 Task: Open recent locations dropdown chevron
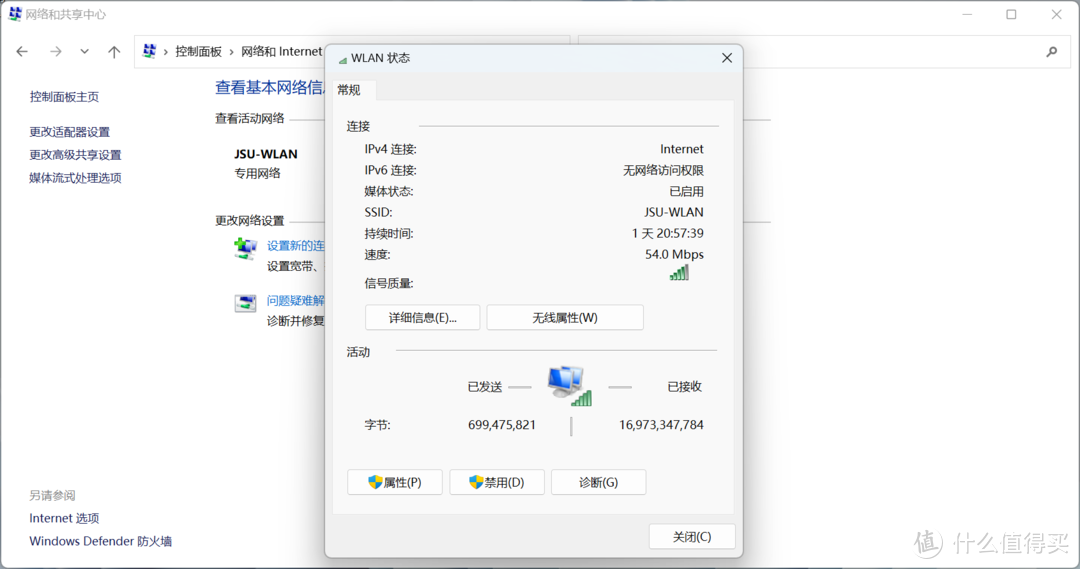tap(84, 52)
